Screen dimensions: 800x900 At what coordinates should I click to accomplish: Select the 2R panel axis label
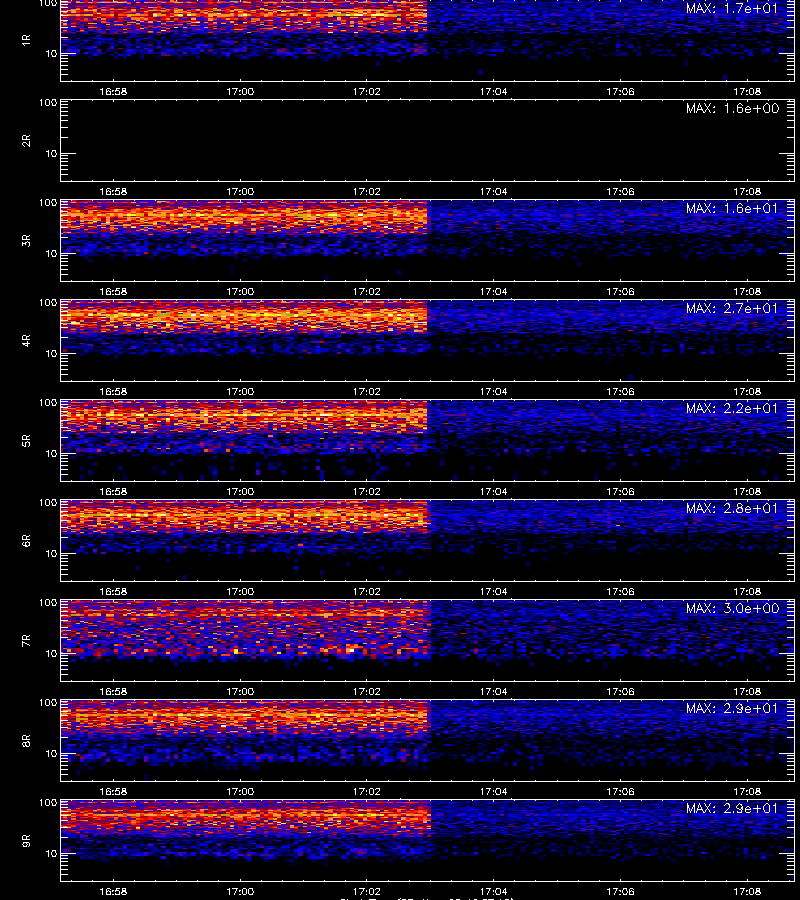click(x=26, y=141)
